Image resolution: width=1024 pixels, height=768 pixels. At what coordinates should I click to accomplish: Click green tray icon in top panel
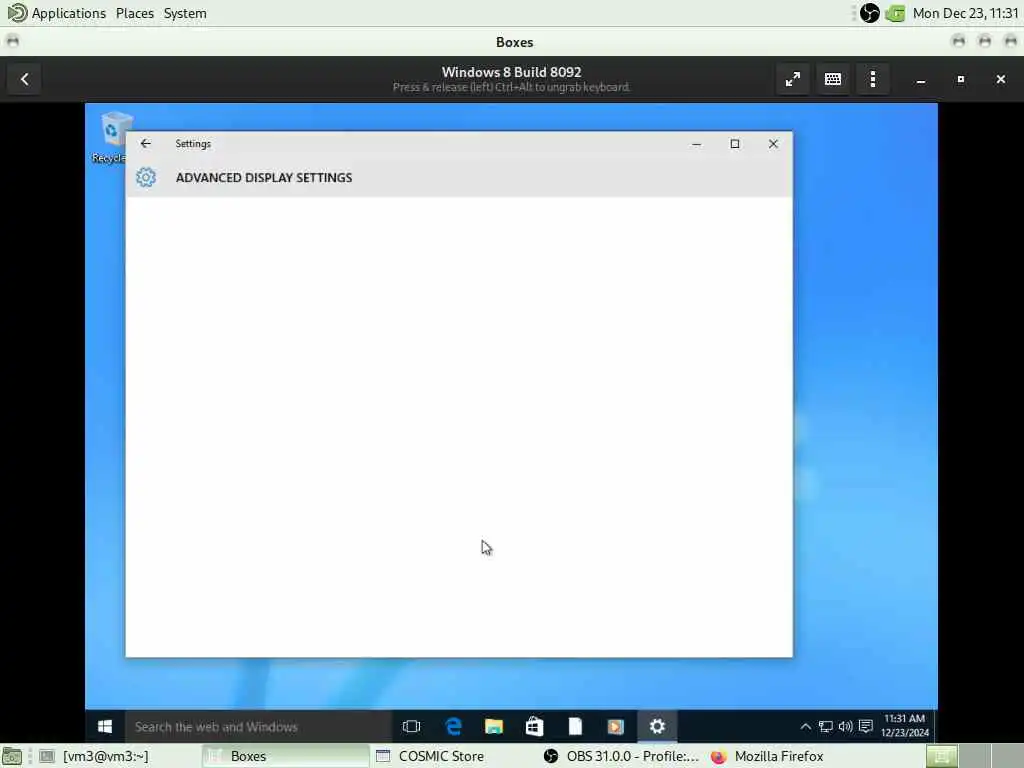[895, 13]
